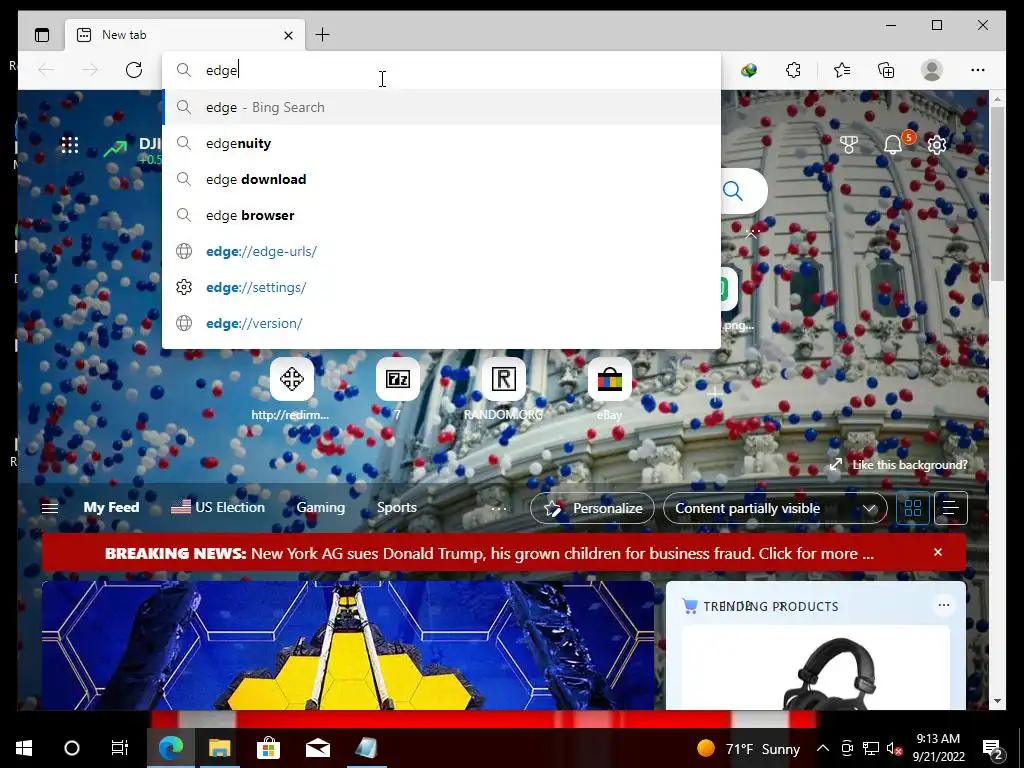Open Action Center notifications icon
This screenshot has height=768, width=1024.
[993, 748]
